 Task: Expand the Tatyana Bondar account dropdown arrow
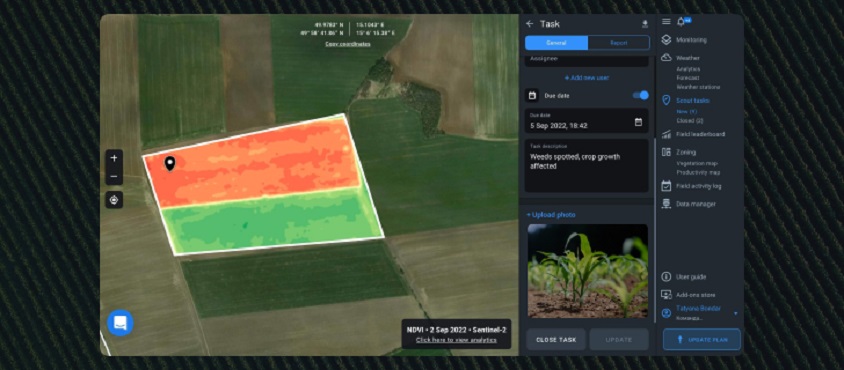735,313
